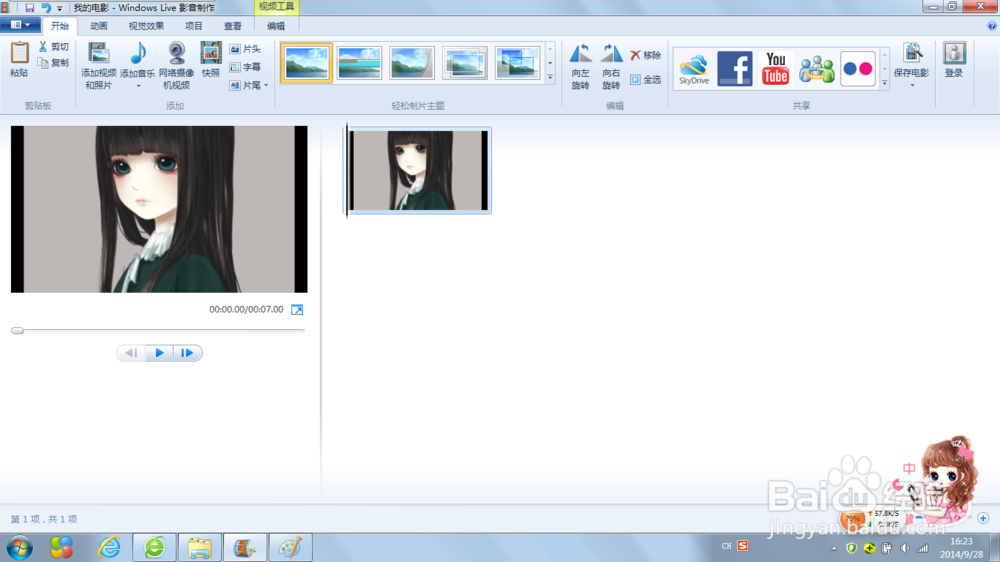
Task: Select the fourth AutoMovie theme thumbnail
Action: (x=464, y=63)
